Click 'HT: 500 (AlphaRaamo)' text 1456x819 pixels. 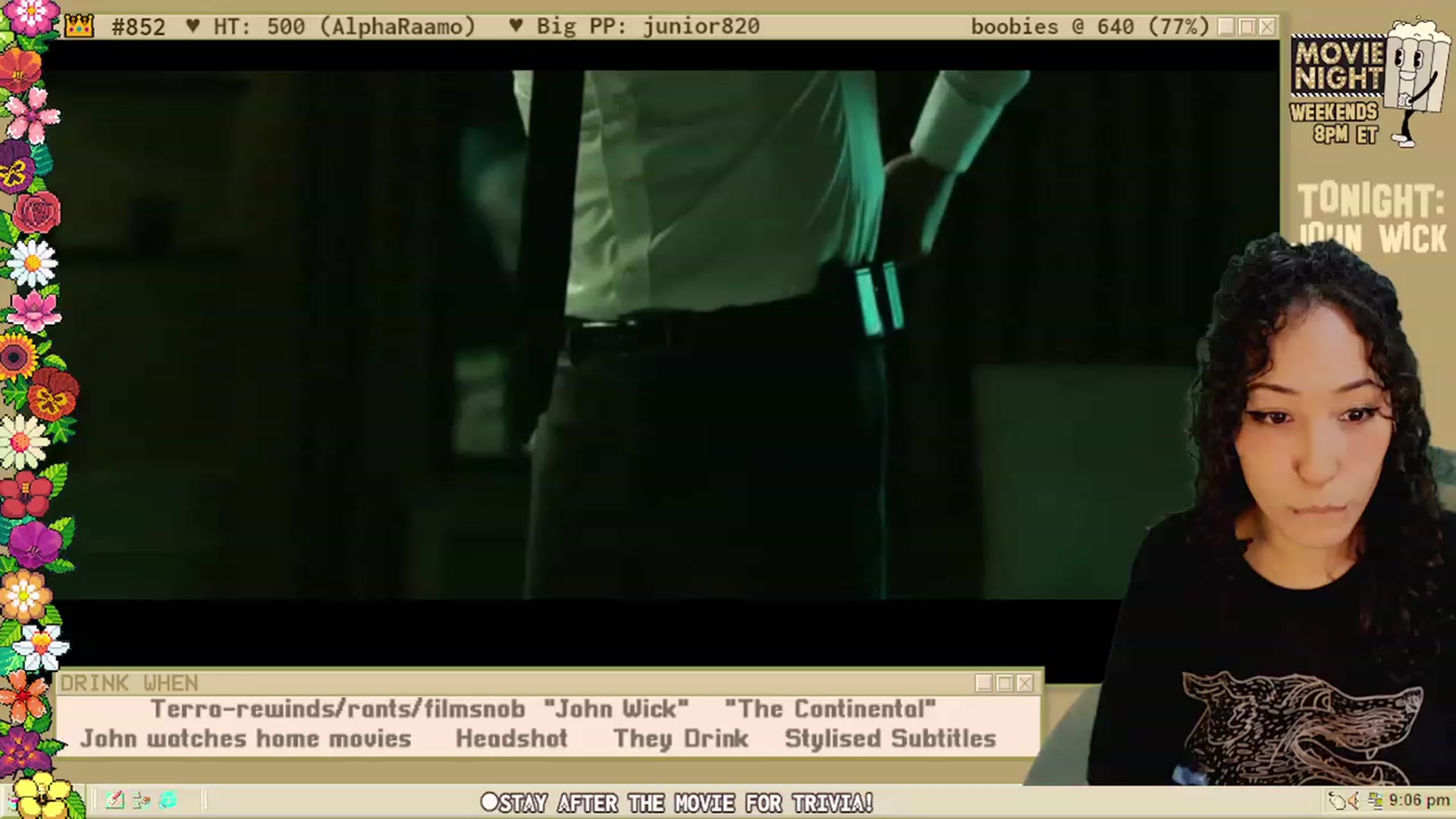click(344, 27)
